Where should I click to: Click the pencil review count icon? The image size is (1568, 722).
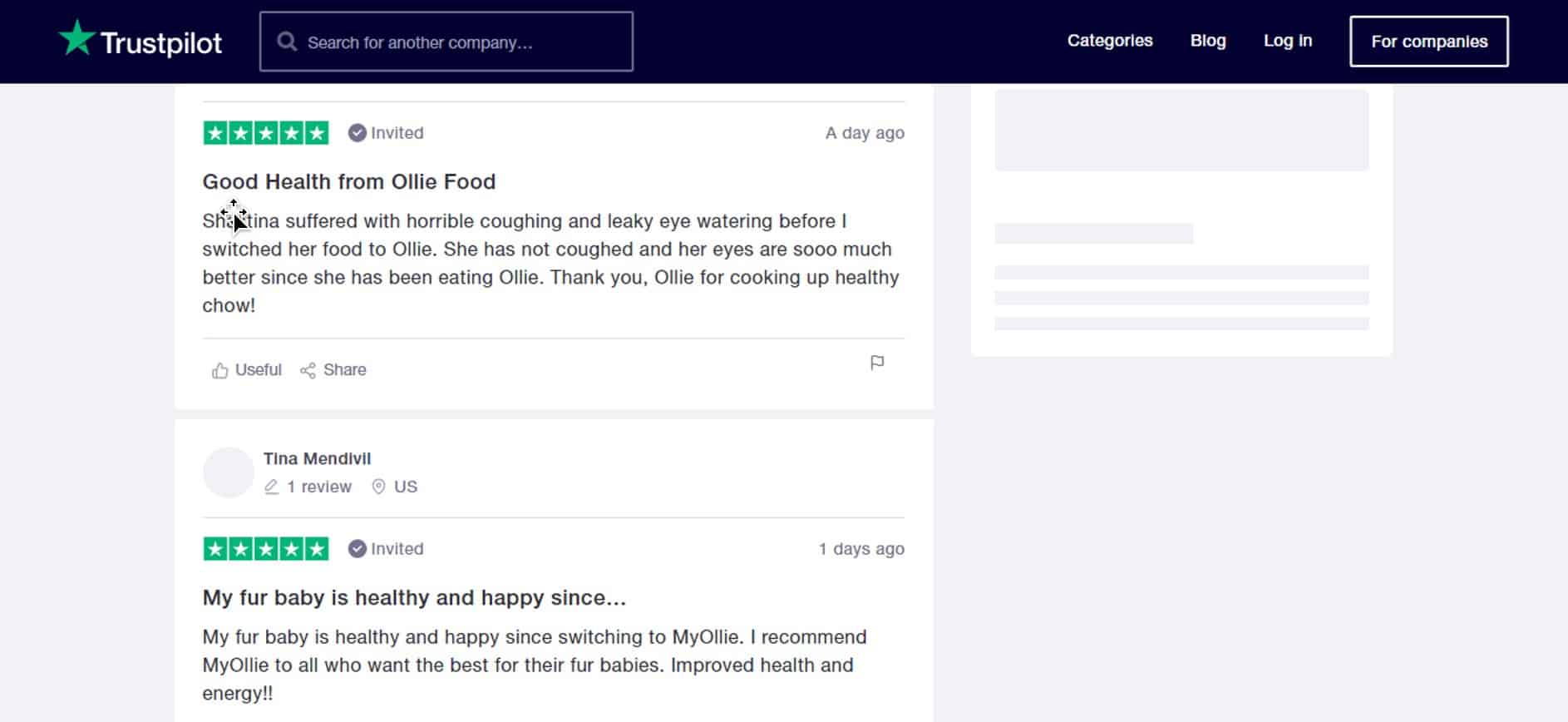tap(271, 487)
